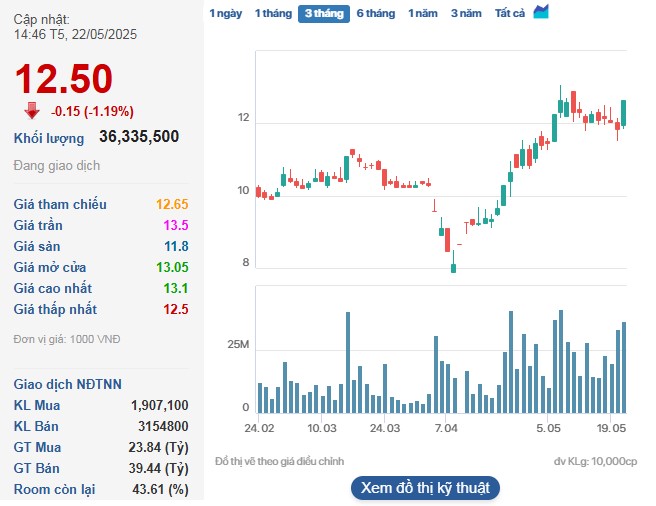Click the 7.04 date label on axis
The height and width of the screenshot is (506, 656).
446,428
